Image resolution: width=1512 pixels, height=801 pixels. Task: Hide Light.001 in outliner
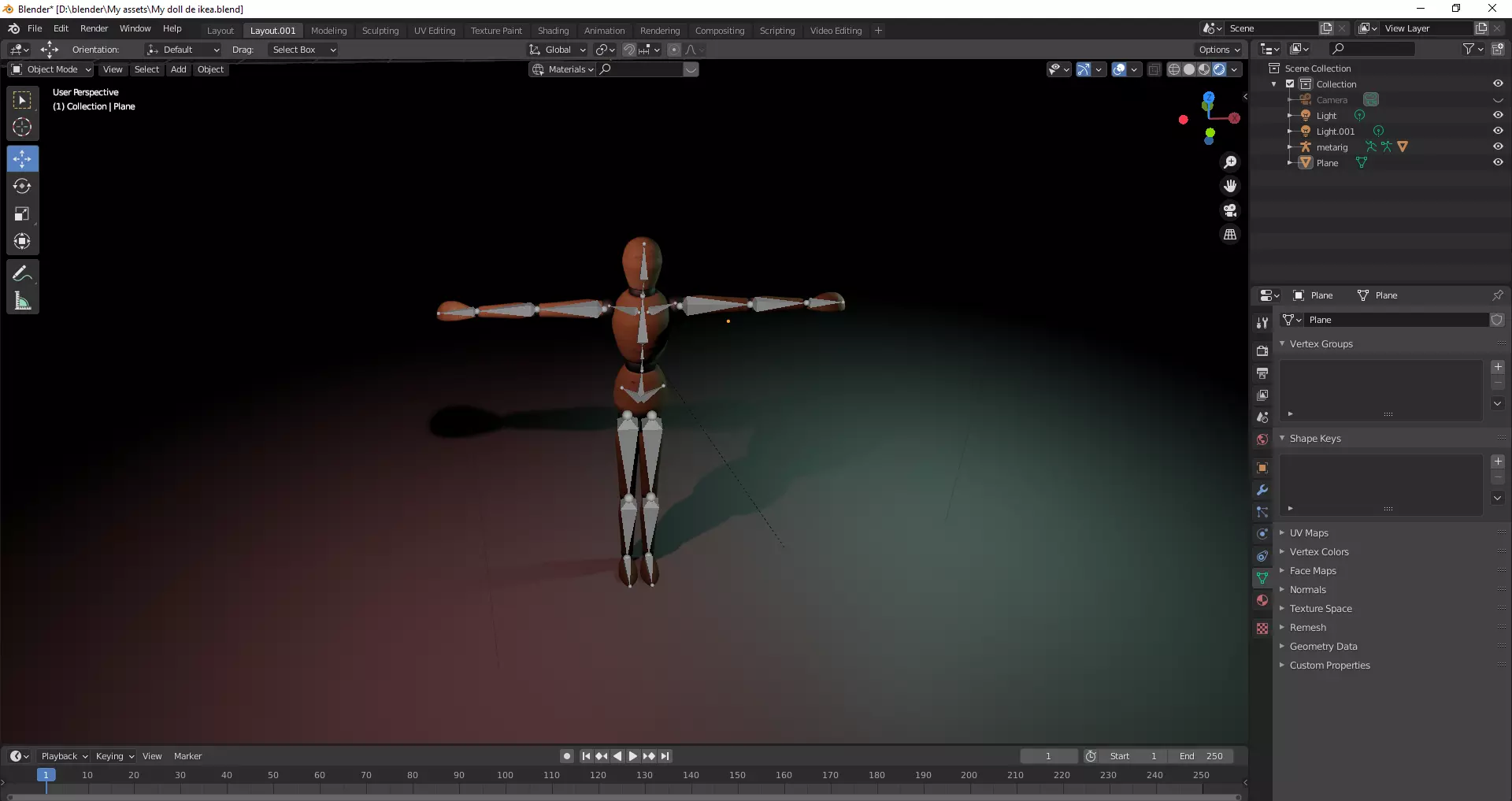[1498, 131]
